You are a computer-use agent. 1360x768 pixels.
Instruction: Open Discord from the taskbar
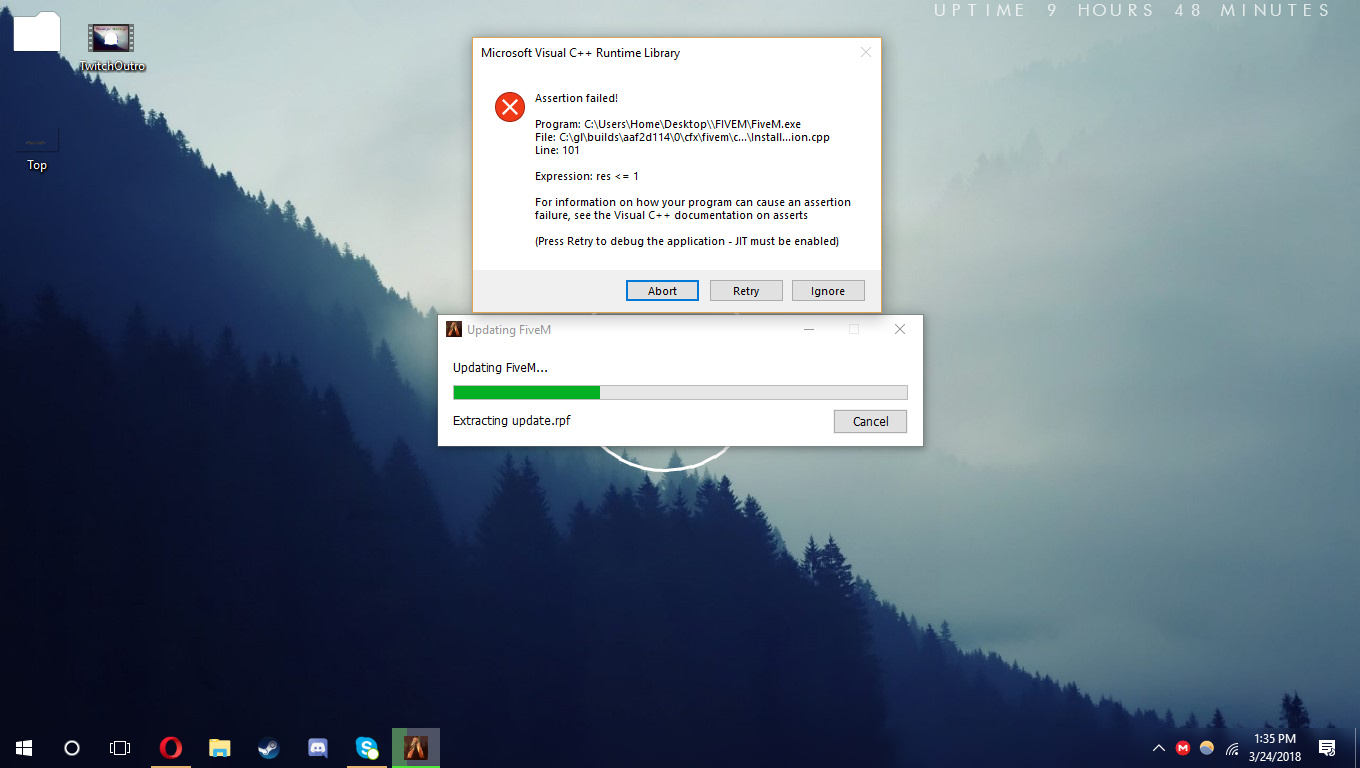pyautogui.click(x=318, y=747)
